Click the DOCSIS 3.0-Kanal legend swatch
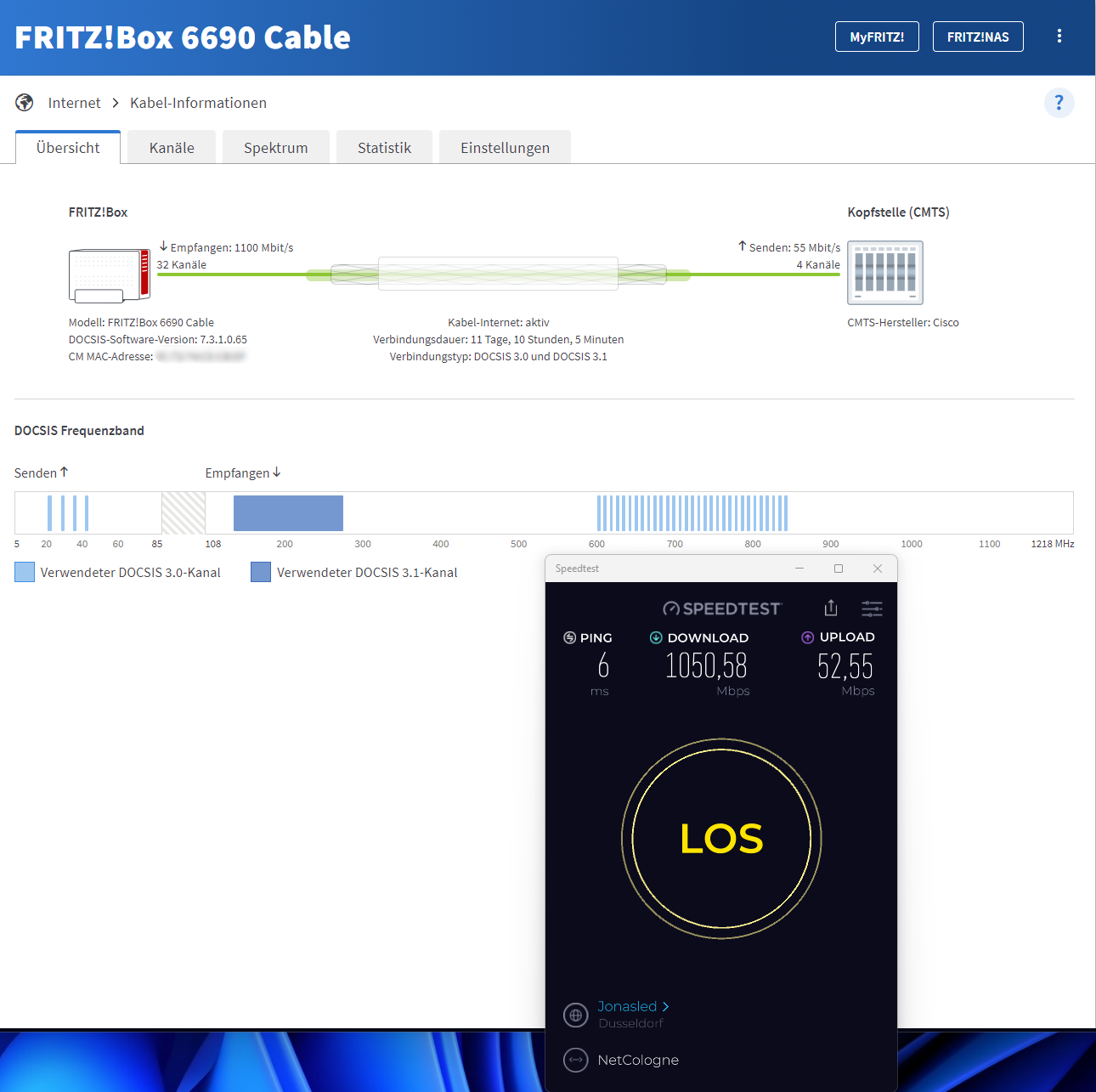The image size is (1096, 1092). click(25, 572)
